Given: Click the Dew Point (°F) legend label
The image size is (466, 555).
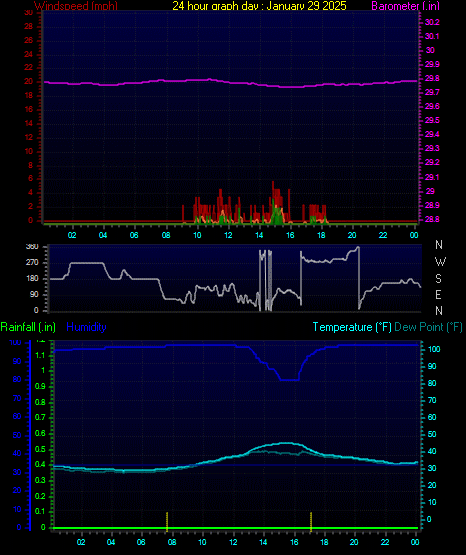Looking at the screenshot, I should 428,327.
